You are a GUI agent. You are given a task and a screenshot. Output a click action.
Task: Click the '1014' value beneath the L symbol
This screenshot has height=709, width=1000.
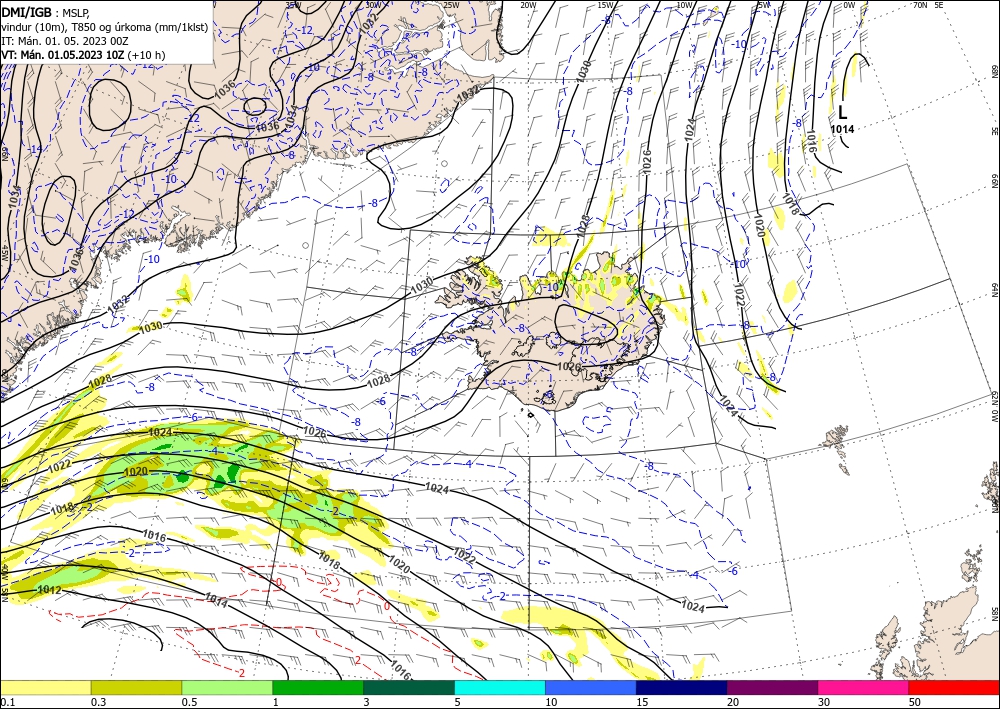842,129
